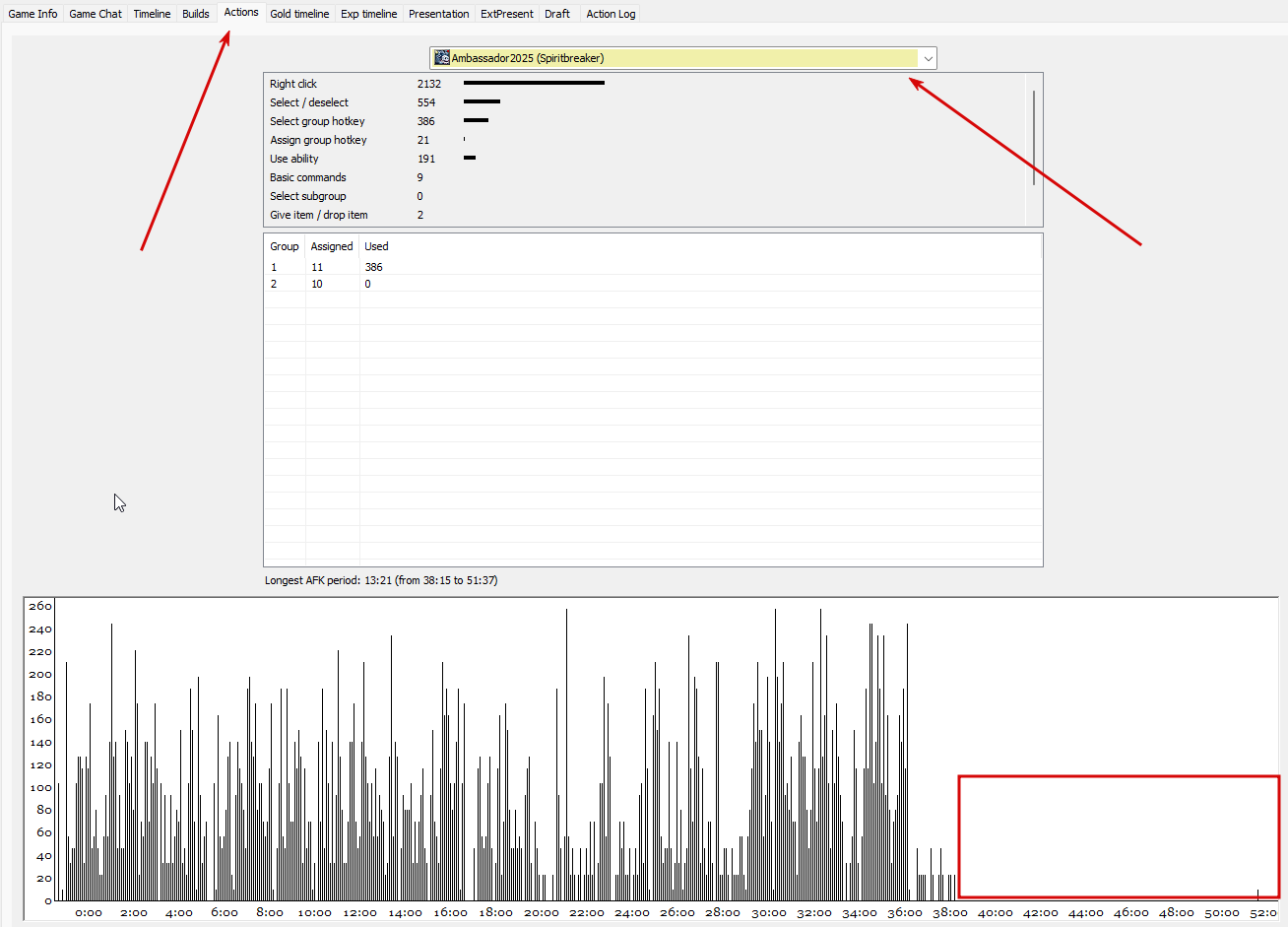Select the group 2 row with 10 assigned
The width and height of the screenshot is (1288, 927).
653,284
